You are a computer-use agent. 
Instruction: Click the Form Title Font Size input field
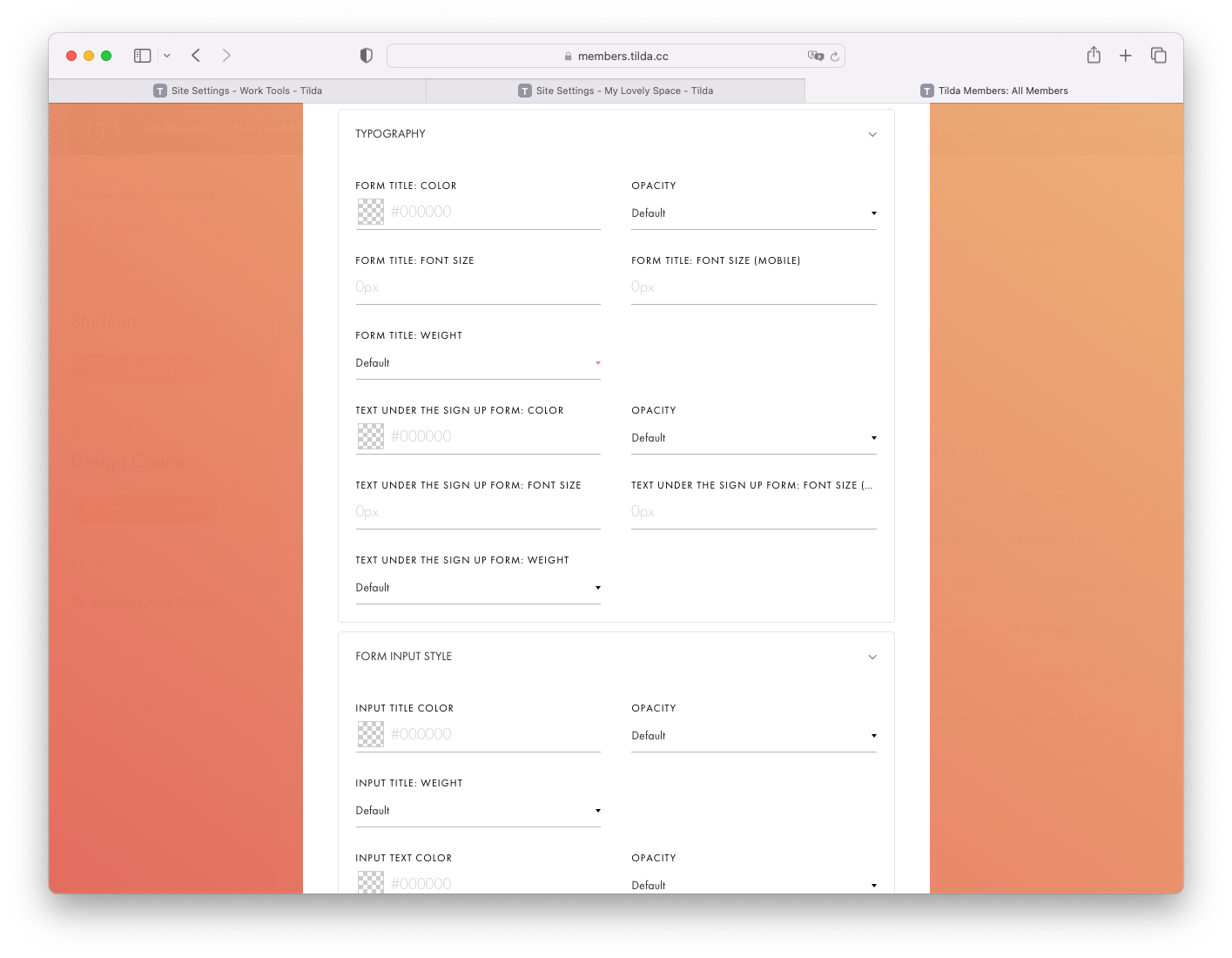[477, 287]
